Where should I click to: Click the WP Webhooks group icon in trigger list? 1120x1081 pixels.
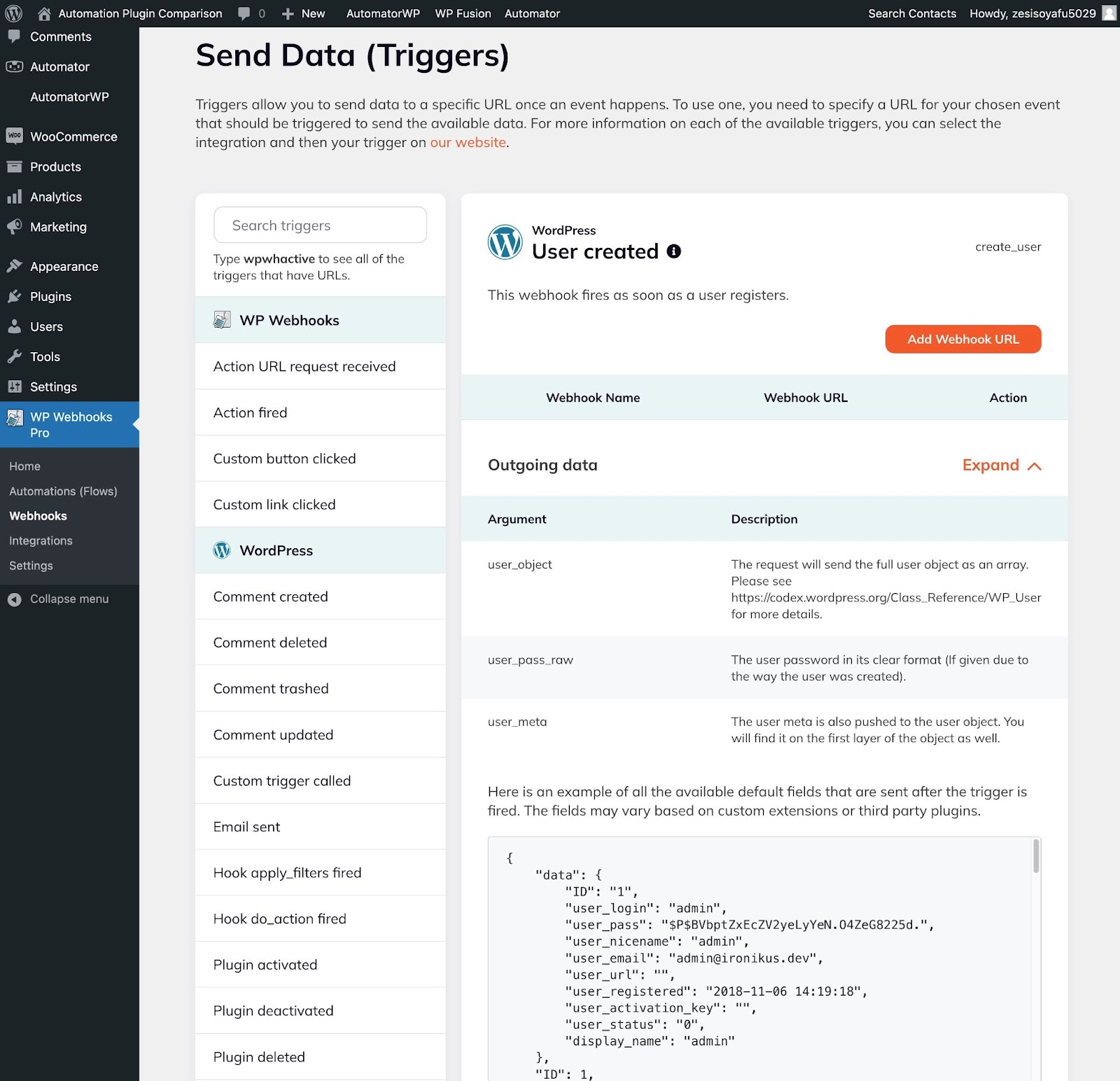(222, 320)
